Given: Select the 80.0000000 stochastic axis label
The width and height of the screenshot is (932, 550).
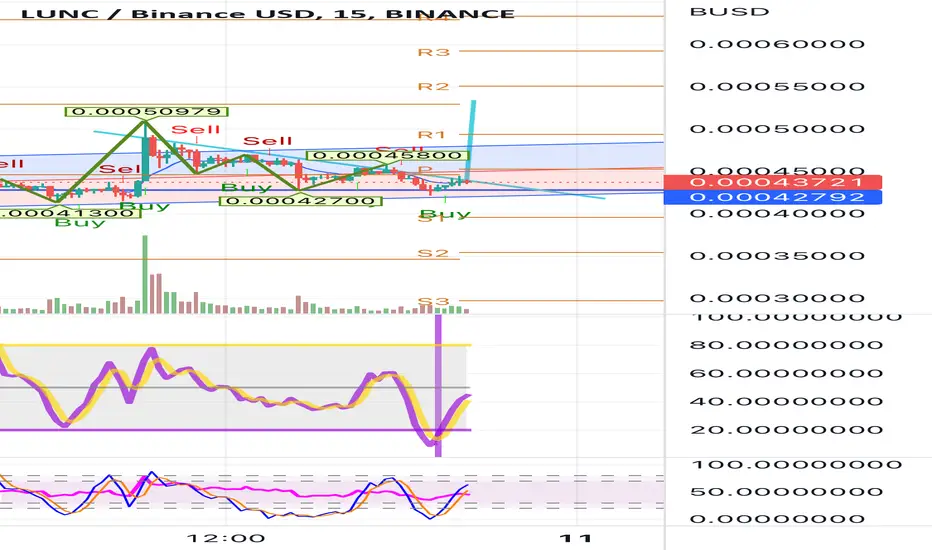Looking at the screenshot, I should (x=786, y=345).
